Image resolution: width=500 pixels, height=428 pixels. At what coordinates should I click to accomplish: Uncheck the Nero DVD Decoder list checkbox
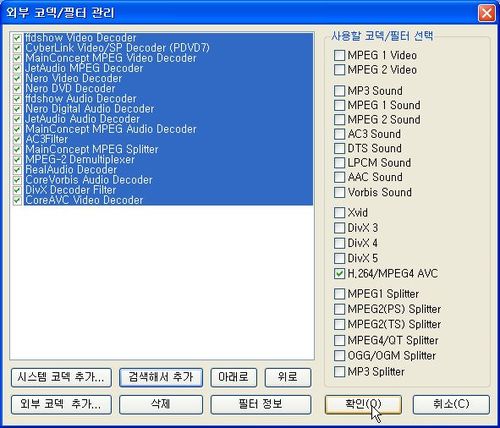(x=17, y=88)
